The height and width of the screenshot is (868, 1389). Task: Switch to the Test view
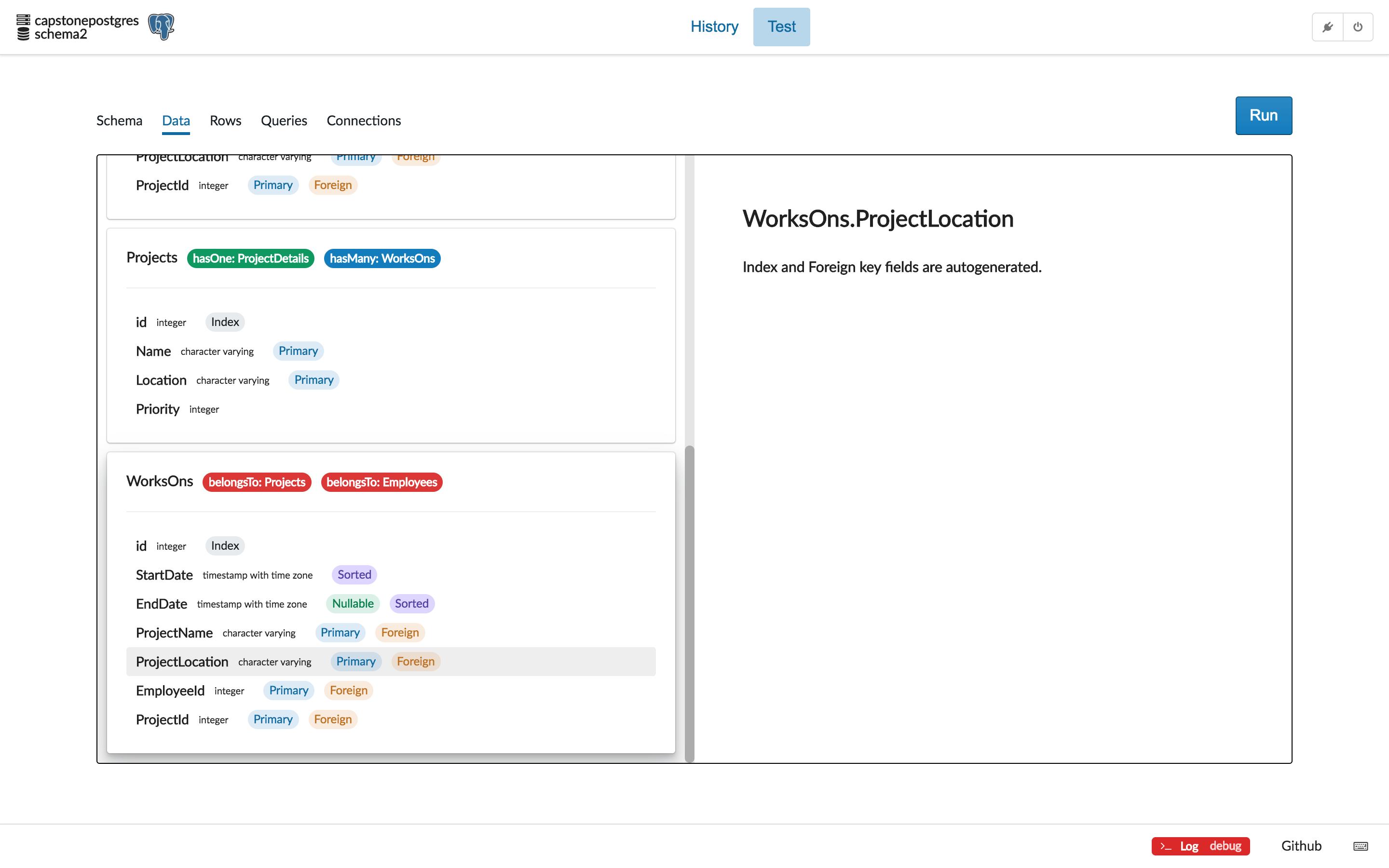point(781,27)
